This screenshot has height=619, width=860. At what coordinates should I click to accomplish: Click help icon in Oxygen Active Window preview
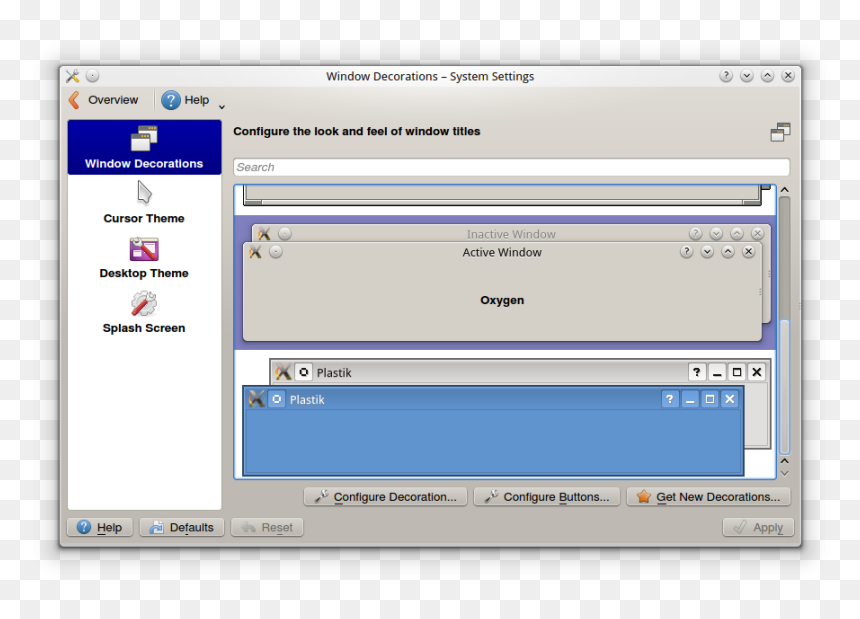pos(686,252)
